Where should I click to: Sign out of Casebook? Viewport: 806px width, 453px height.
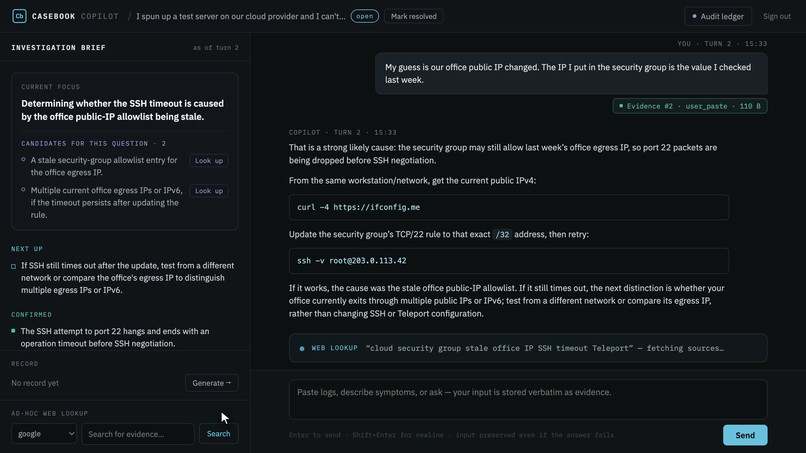(776, 16)
